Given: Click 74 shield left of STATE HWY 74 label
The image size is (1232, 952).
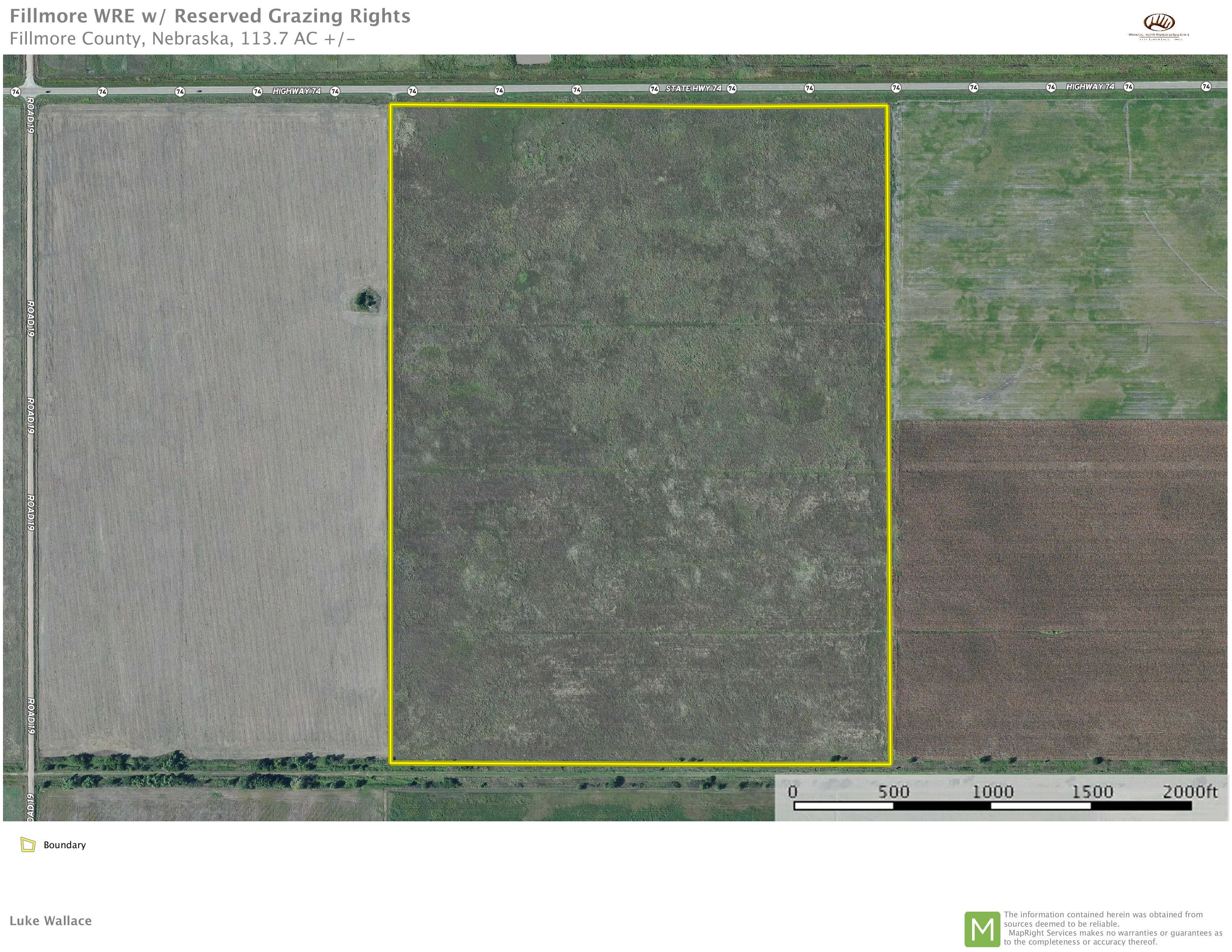Looking at the screenshot, I should pyautogui.click(x=654, y=89).
